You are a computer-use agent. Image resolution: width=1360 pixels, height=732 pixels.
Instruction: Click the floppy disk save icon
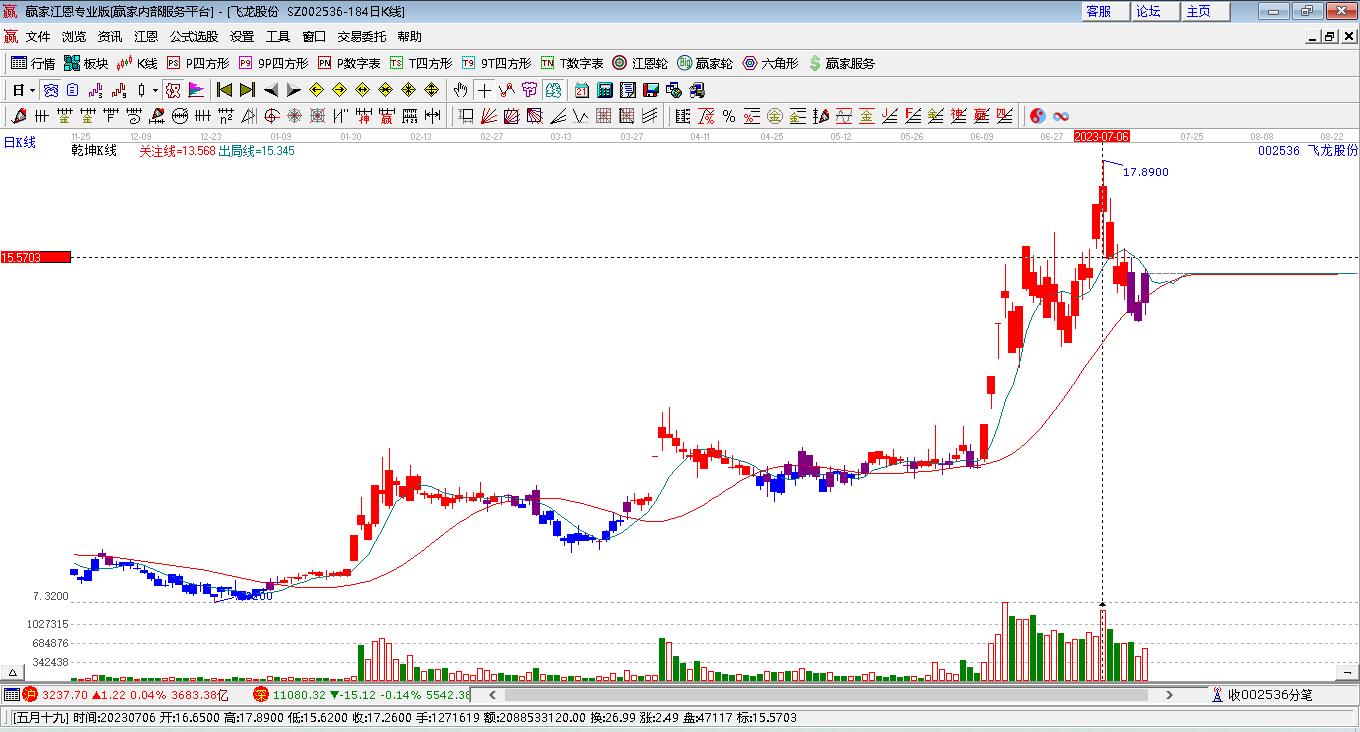(651, 90)
